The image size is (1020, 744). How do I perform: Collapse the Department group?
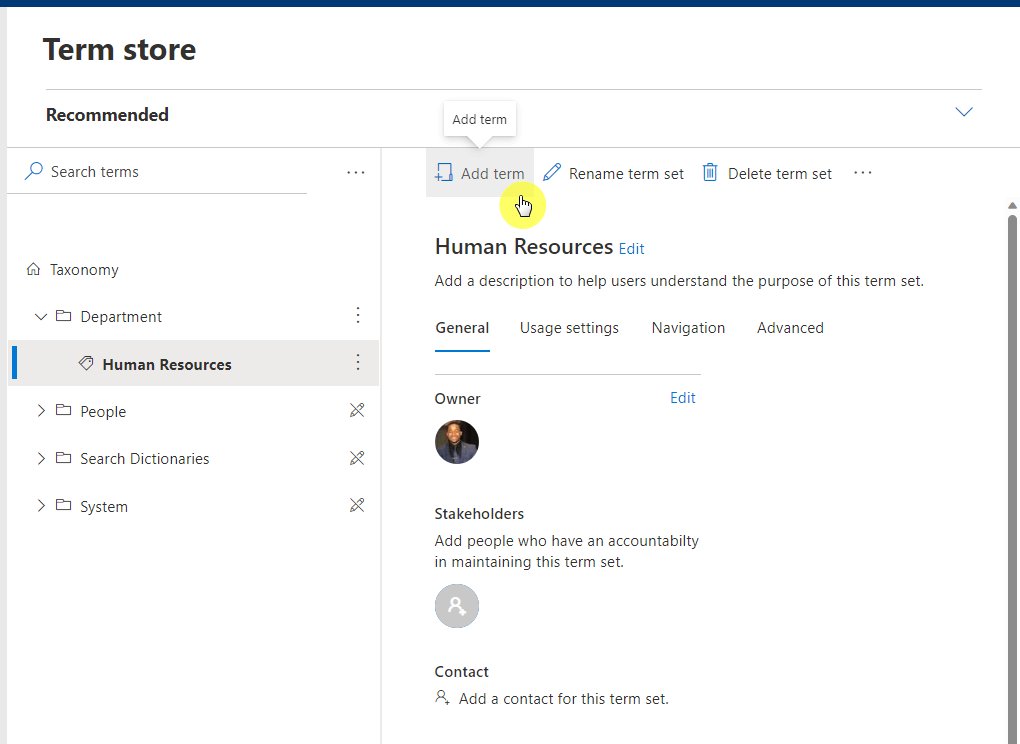[x=41, y=317]
